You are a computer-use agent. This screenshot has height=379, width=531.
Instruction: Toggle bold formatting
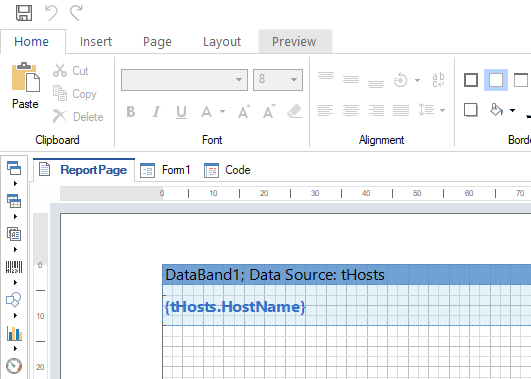[131, 111]
